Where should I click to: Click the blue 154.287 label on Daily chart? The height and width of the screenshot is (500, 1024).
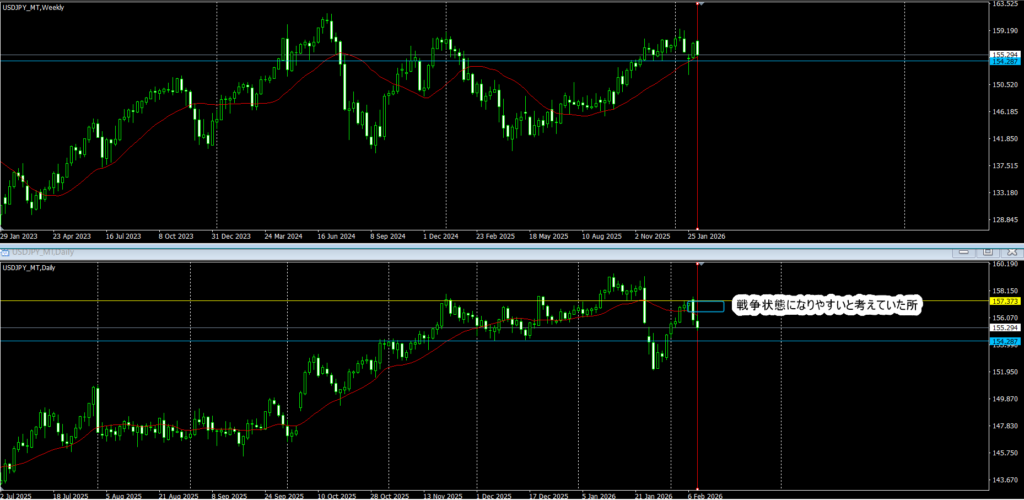point(1005,342)
